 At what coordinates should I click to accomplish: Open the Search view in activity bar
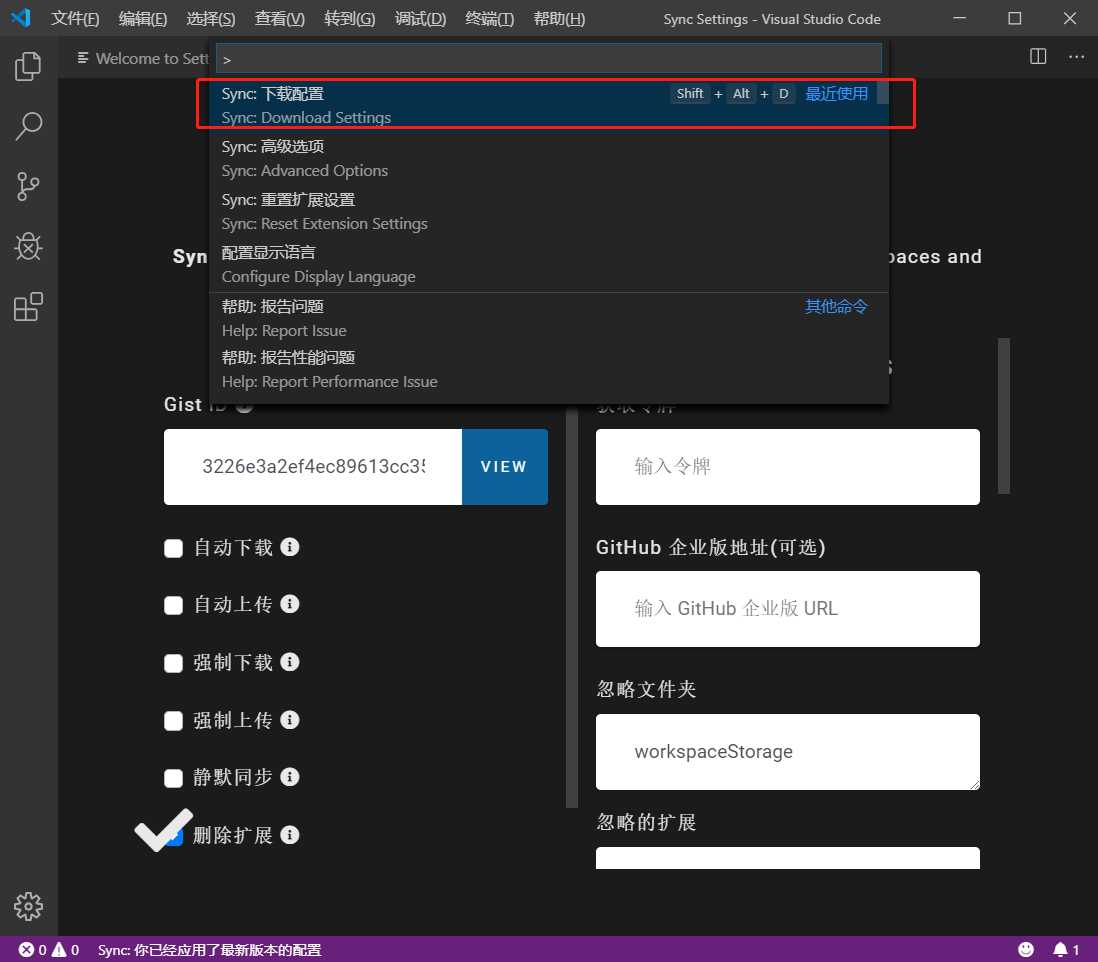28,126
